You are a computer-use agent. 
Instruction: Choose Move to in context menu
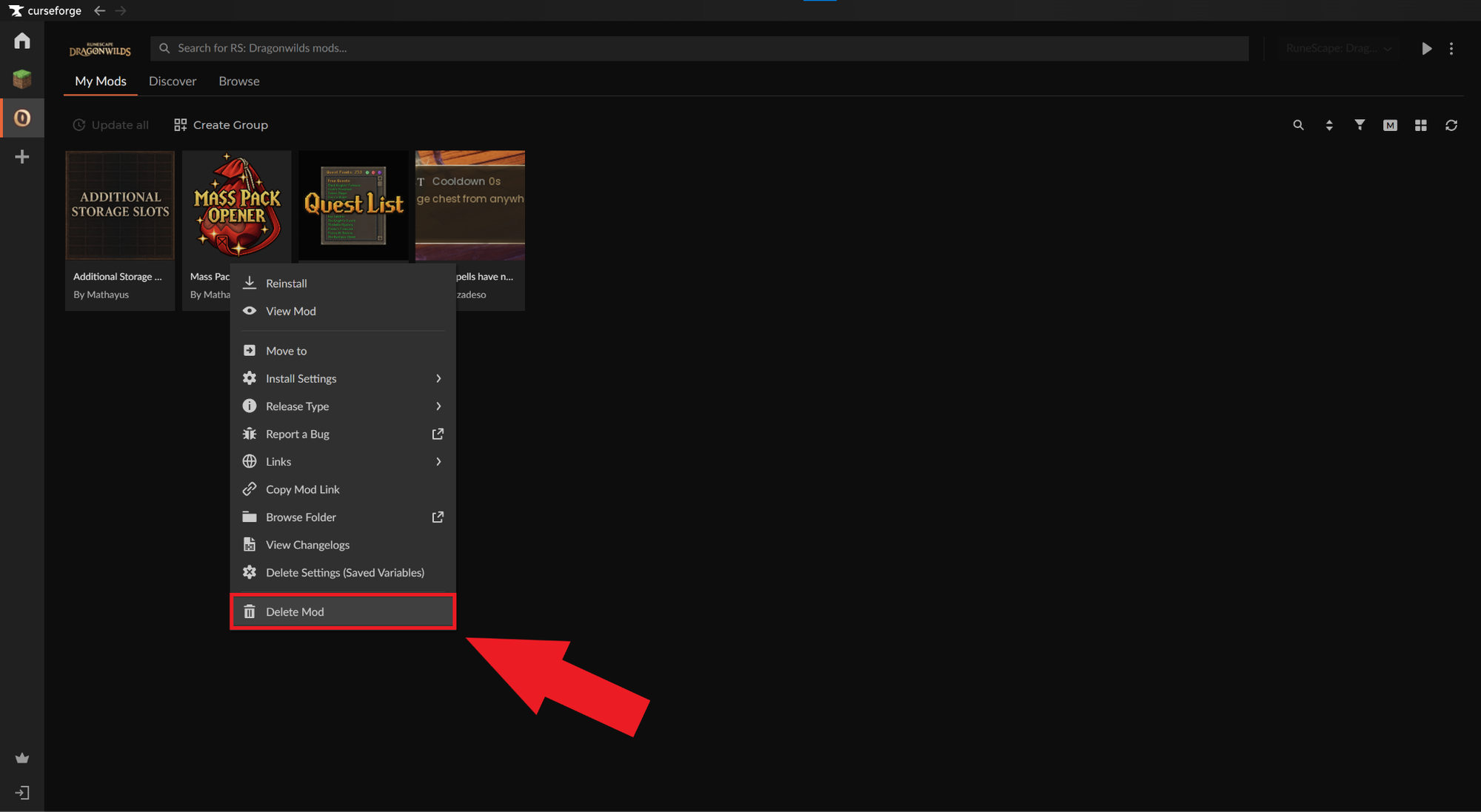[x=343, y=351]
